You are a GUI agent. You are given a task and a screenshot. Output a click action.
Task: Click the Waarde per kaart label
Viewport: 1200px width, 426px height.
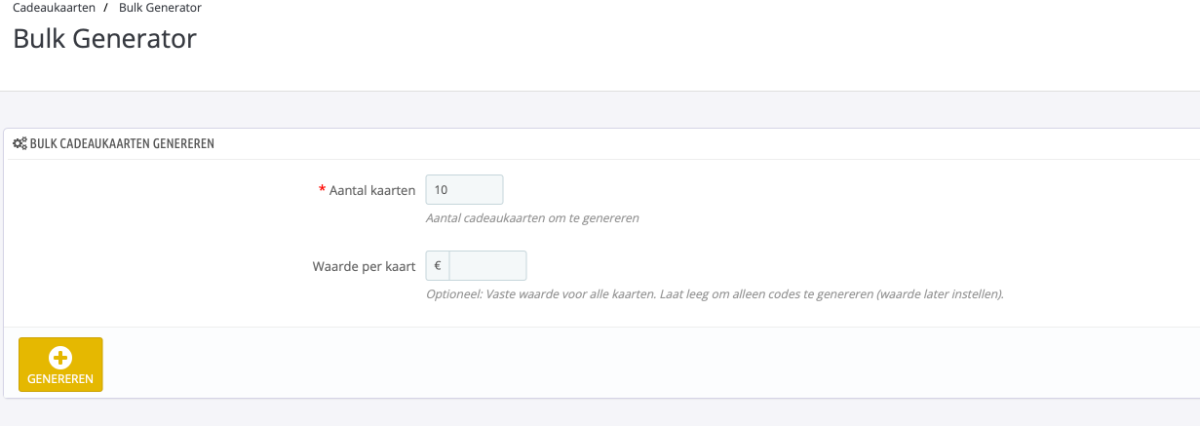[364, 267]
